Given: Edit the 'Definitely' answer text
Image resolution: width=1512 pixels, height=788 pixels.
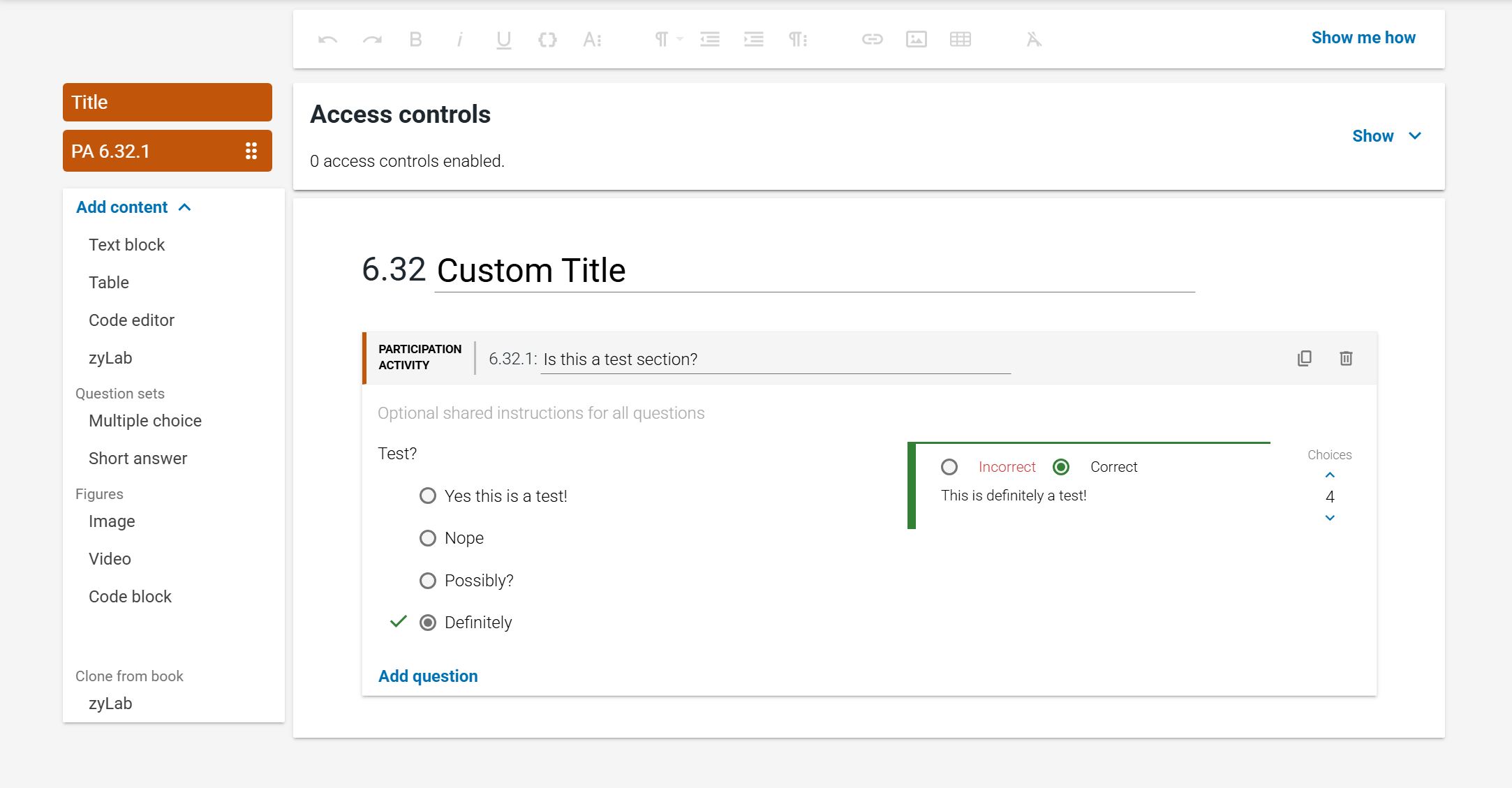Looking at the screenshot, I should [x=478, y=623].
